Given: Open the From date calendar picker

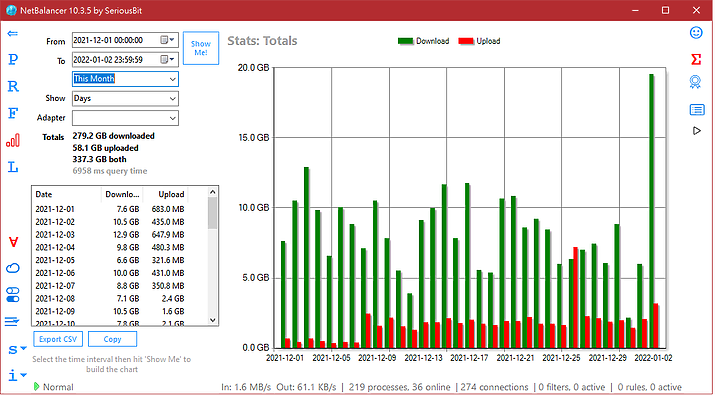Looking at the screenshot, I should click(x=167, y=40).
